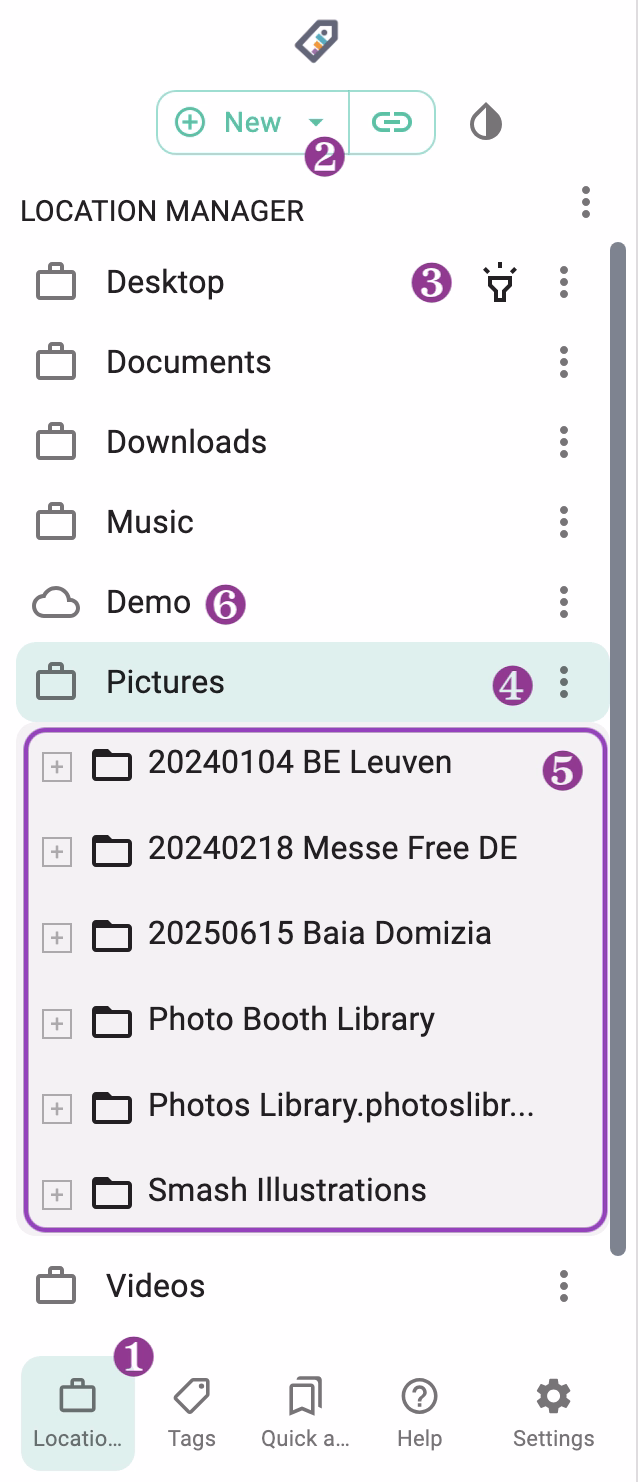Open the Quick access tab
The width and height of the screenshot is (638, 1482).
point(304,1413)
